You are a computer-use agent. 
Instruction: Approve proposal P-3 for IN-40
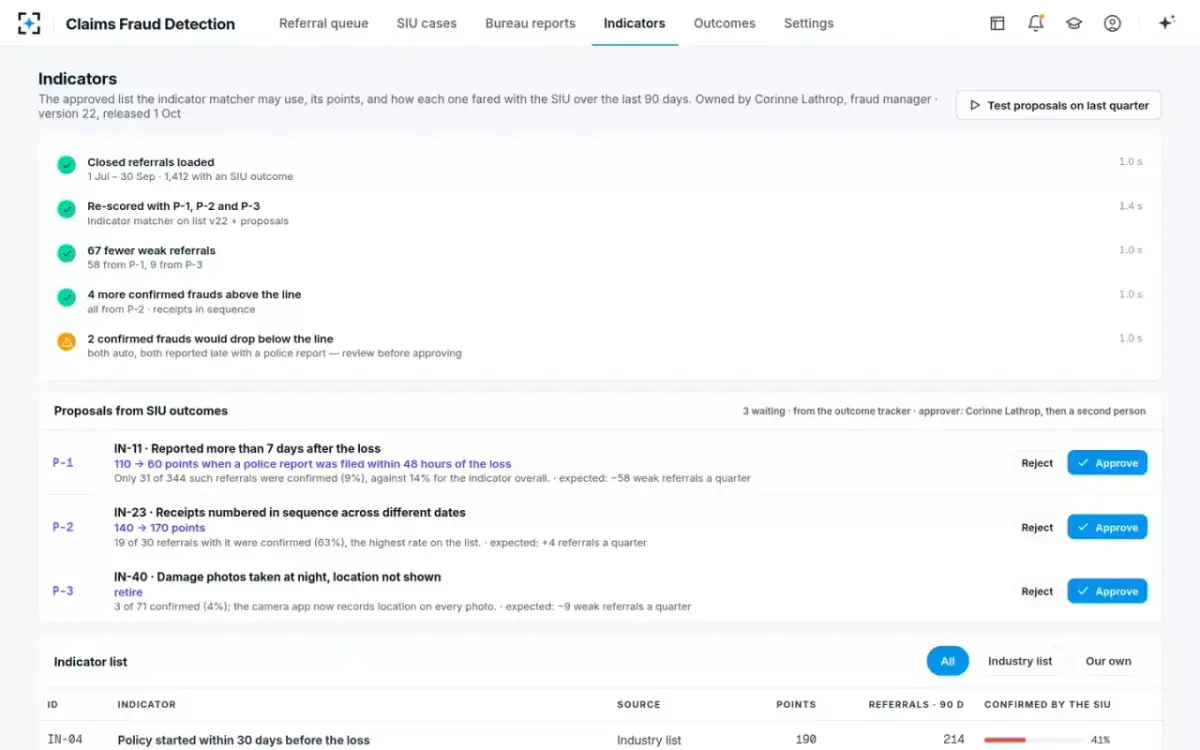[1107, 591]
